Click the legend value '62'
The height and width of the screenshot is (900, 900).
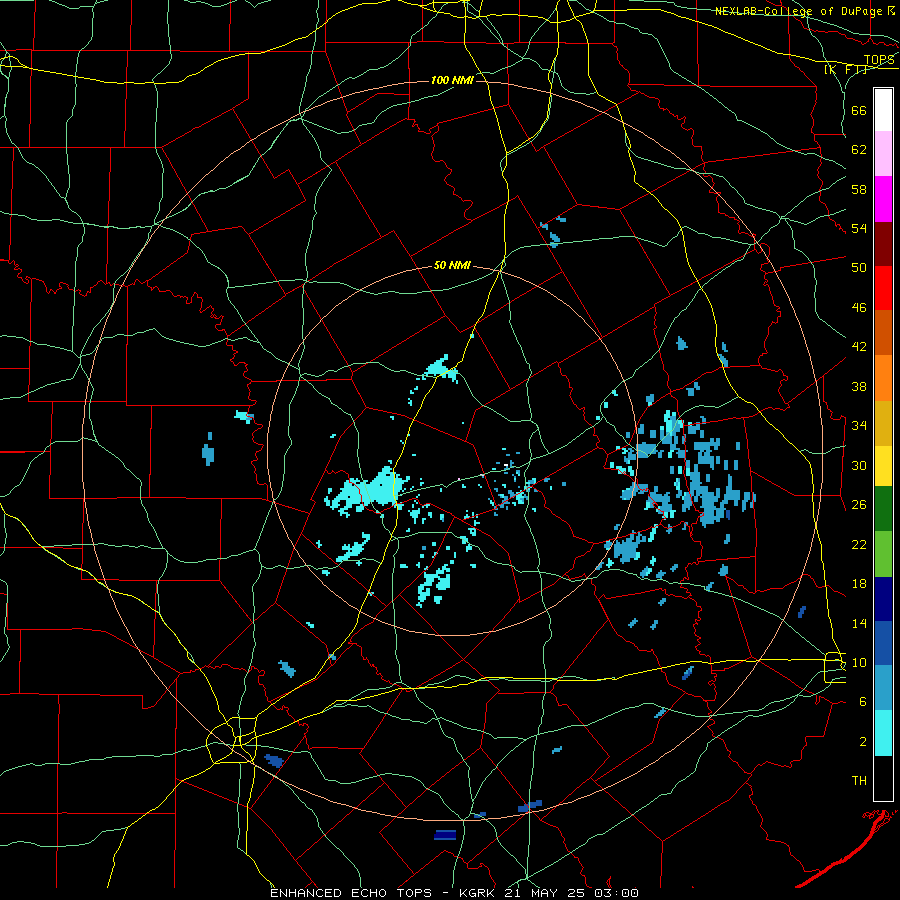[859, 150]
